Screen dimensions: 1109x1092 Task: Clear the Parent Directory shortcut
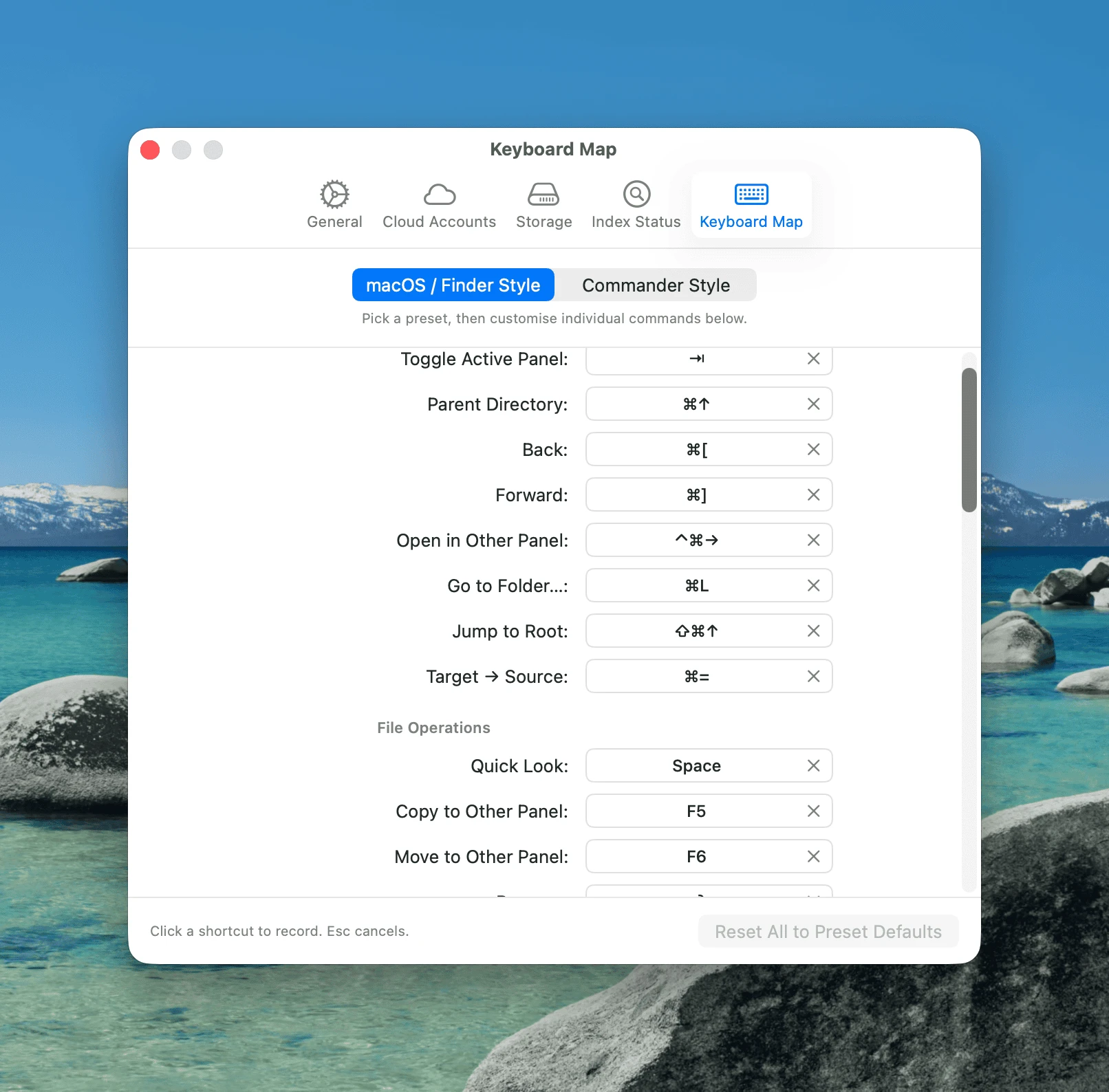[x=813, y=404]
